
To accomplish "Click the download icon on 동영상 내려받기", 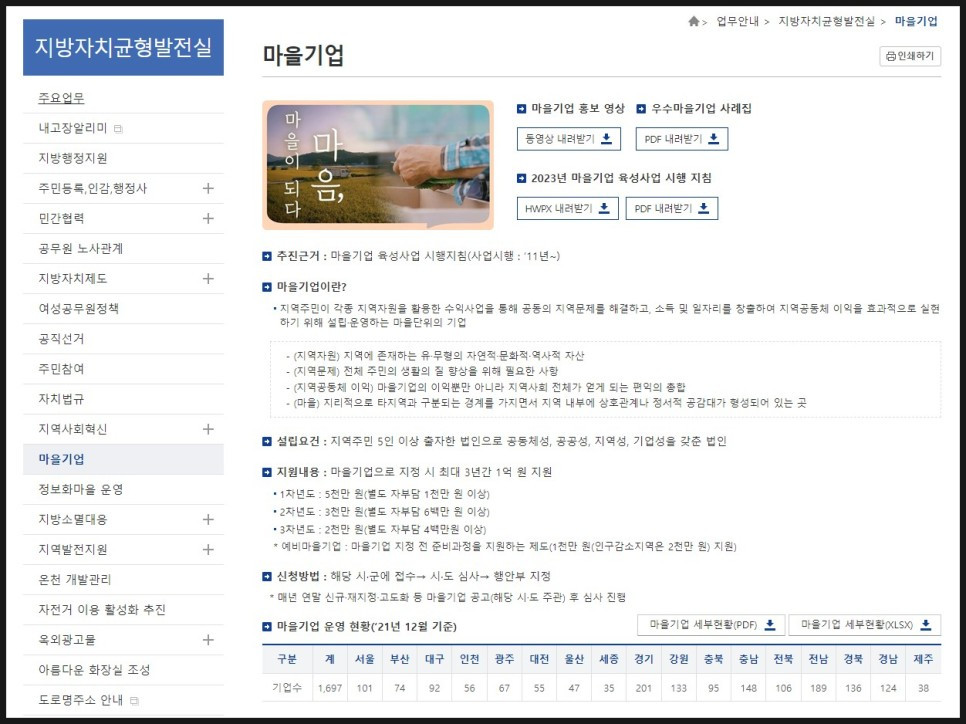I will 607,139.
